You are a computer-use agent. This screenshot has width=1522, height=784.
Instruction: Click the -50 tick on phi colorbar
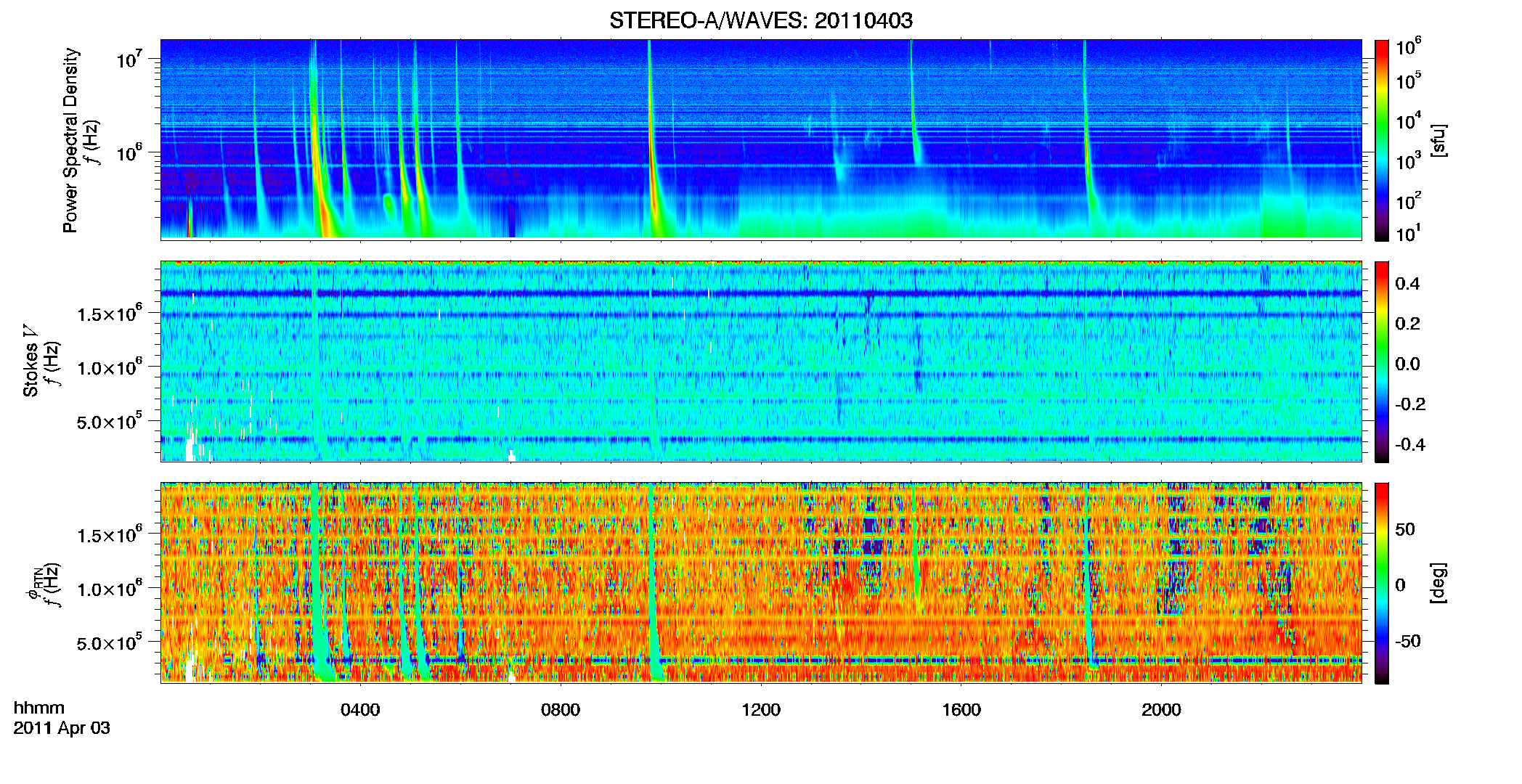[x=1408, y=642]
